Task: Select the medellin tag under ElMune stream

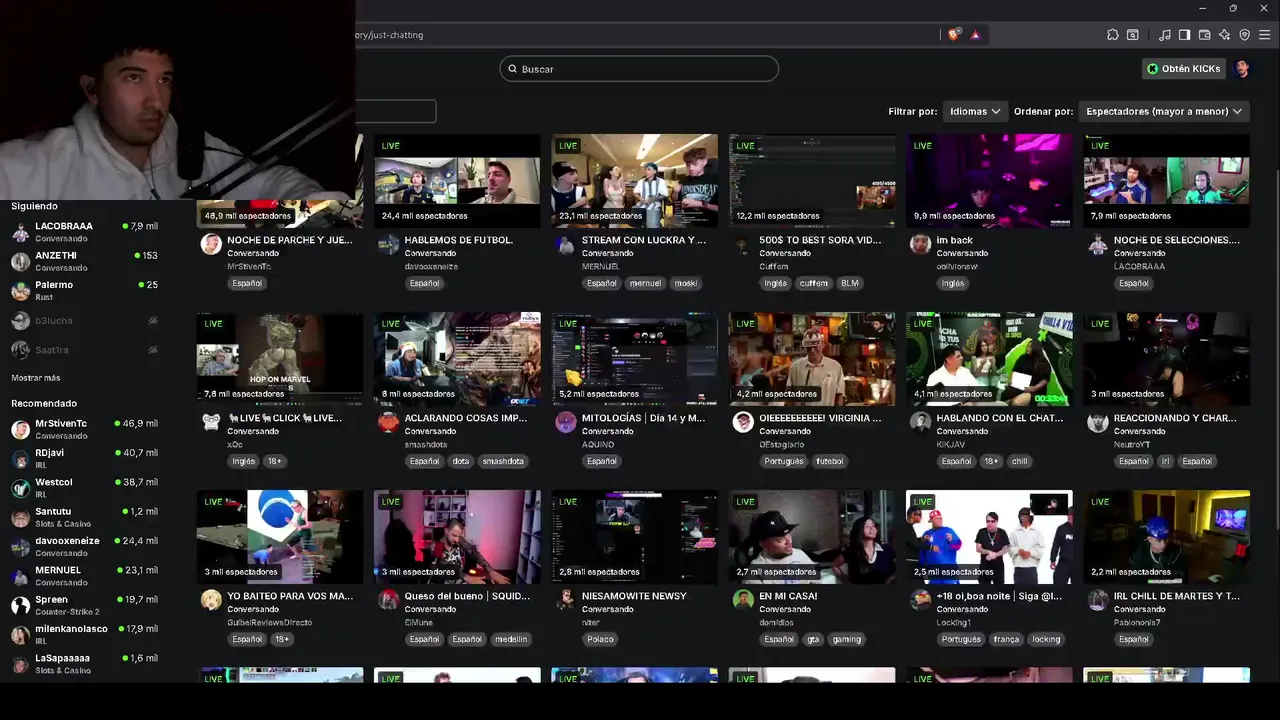Action: pyautogui.click(x=511, y=639)
